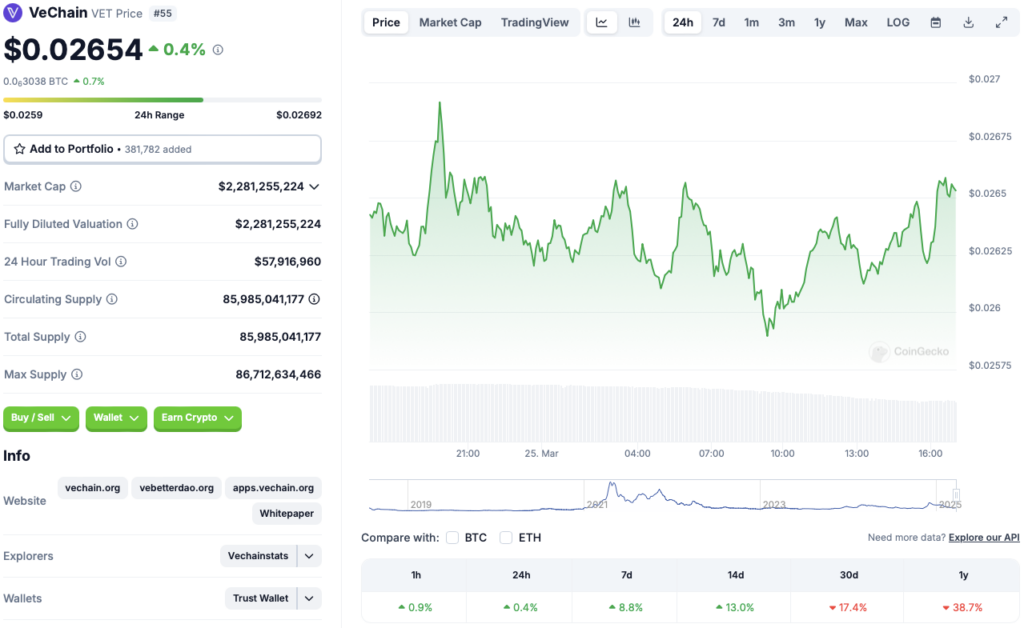Click info icon beside 24 Hour Trading Vol

pyautogui.click(x=121, y=262)
